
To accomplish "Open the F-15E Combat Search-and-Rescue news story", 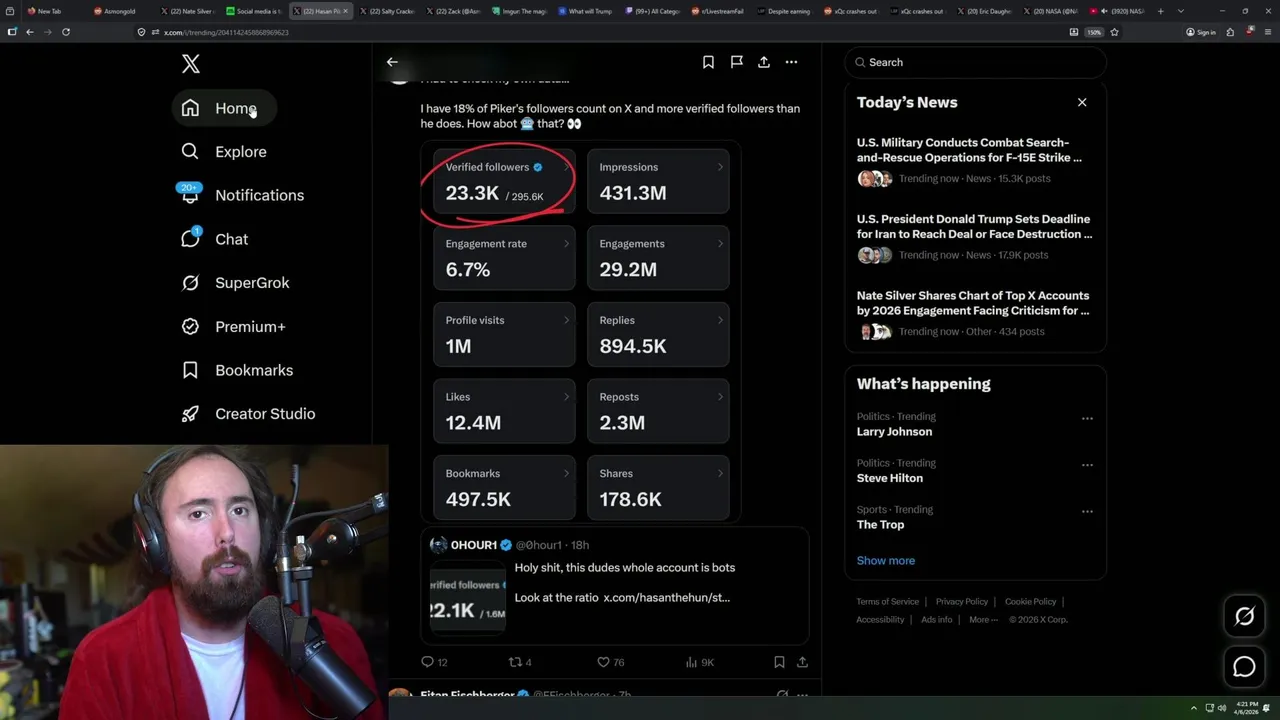I will coord(975,160).
